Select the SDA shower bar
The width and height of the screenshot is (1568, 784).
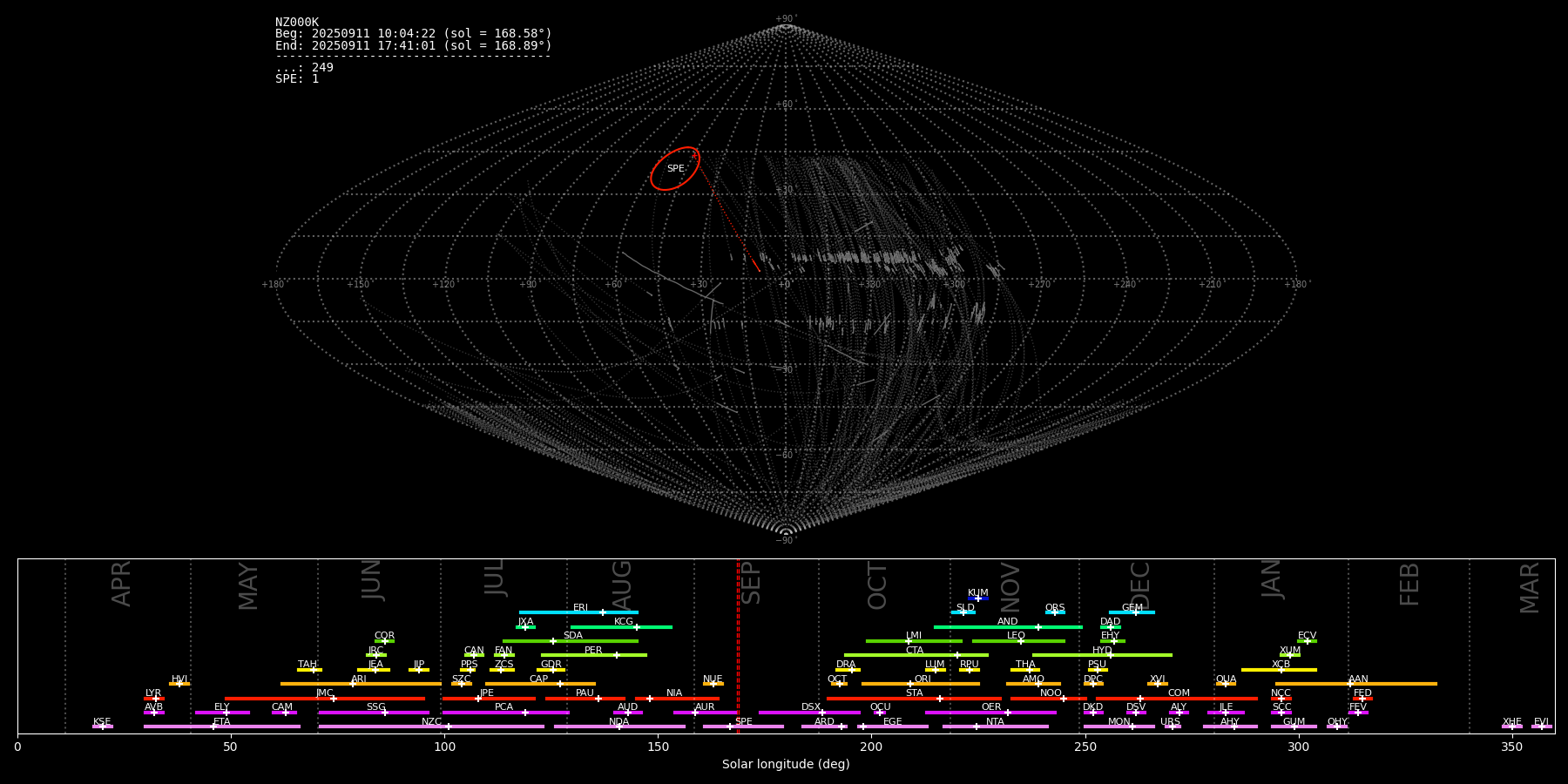[x=571, y=641]
